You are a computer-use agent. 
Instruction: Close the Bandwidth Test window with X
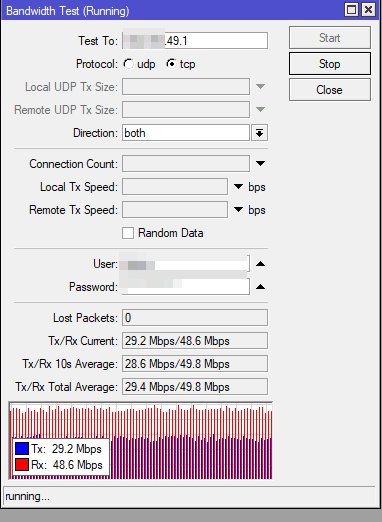coord(369,10)
